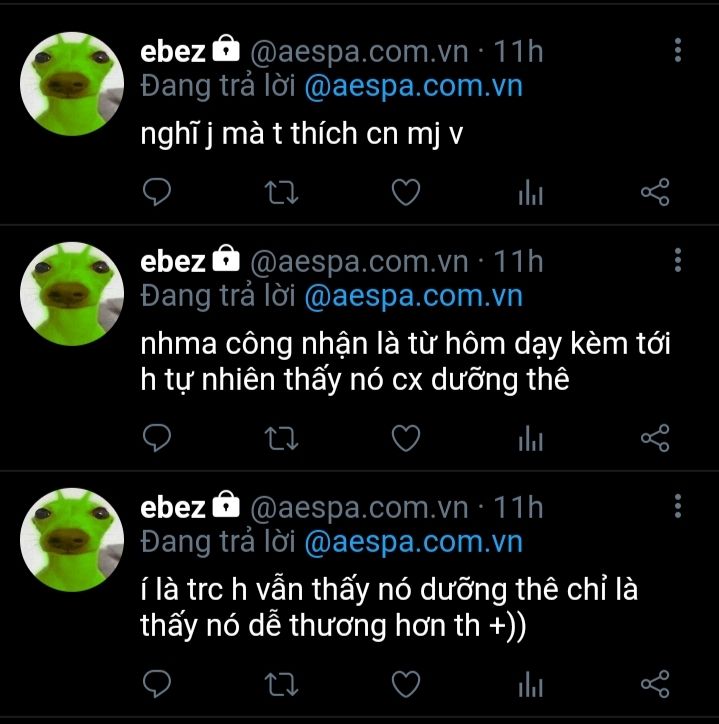Open the ebez profile picture on second tweet
719x724 pixels.
pyautogui.click(x=72, y=294)
